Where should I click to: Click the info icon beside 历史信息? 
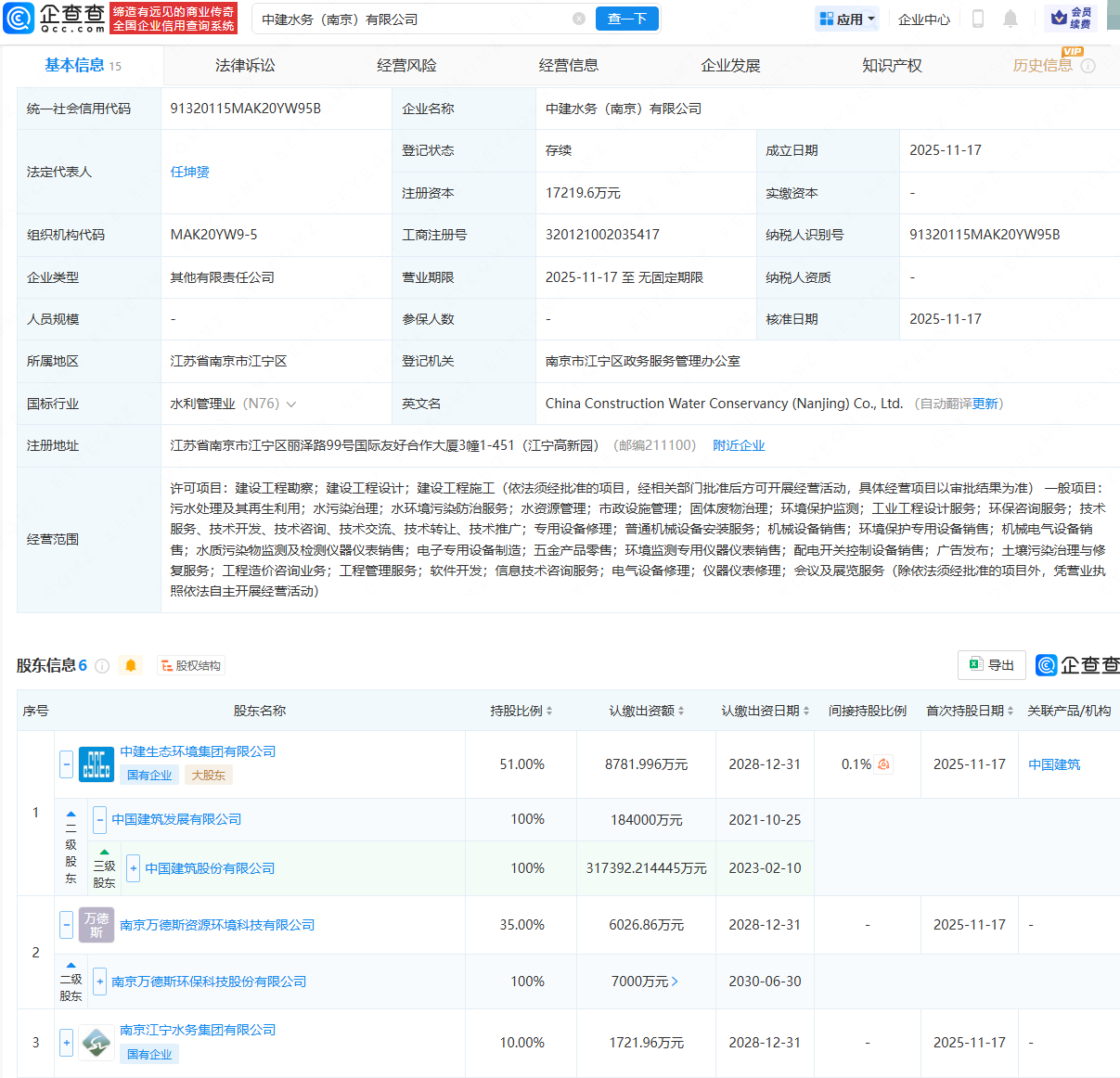[1088, 66]
